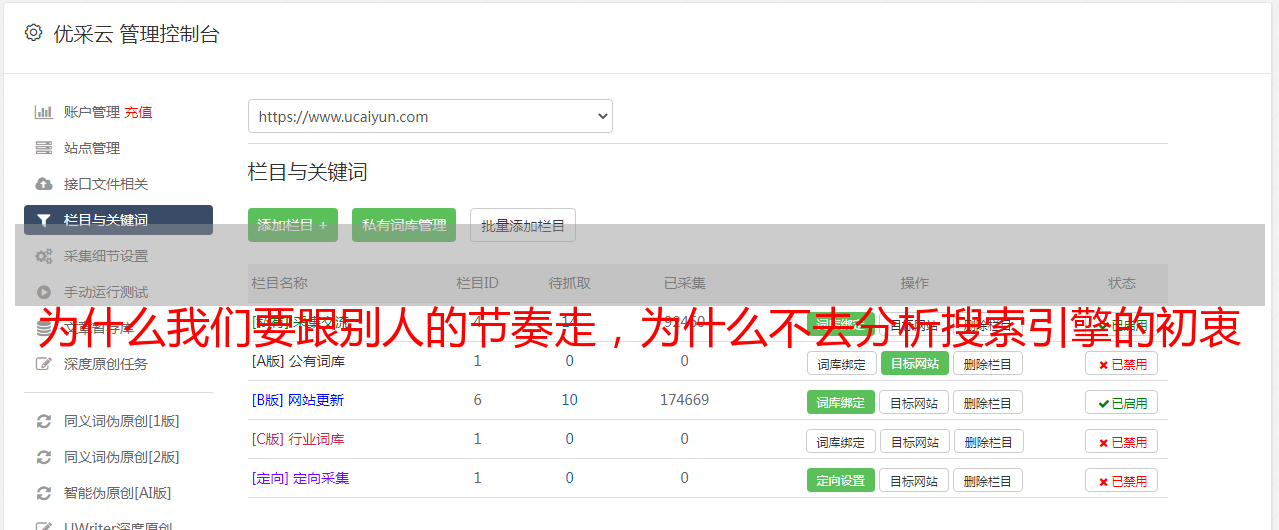This screenshot has width=1279, height=530.
Task: Click 目标网站 in the [B版] 网站更新 row
Action: coord(914,402)
